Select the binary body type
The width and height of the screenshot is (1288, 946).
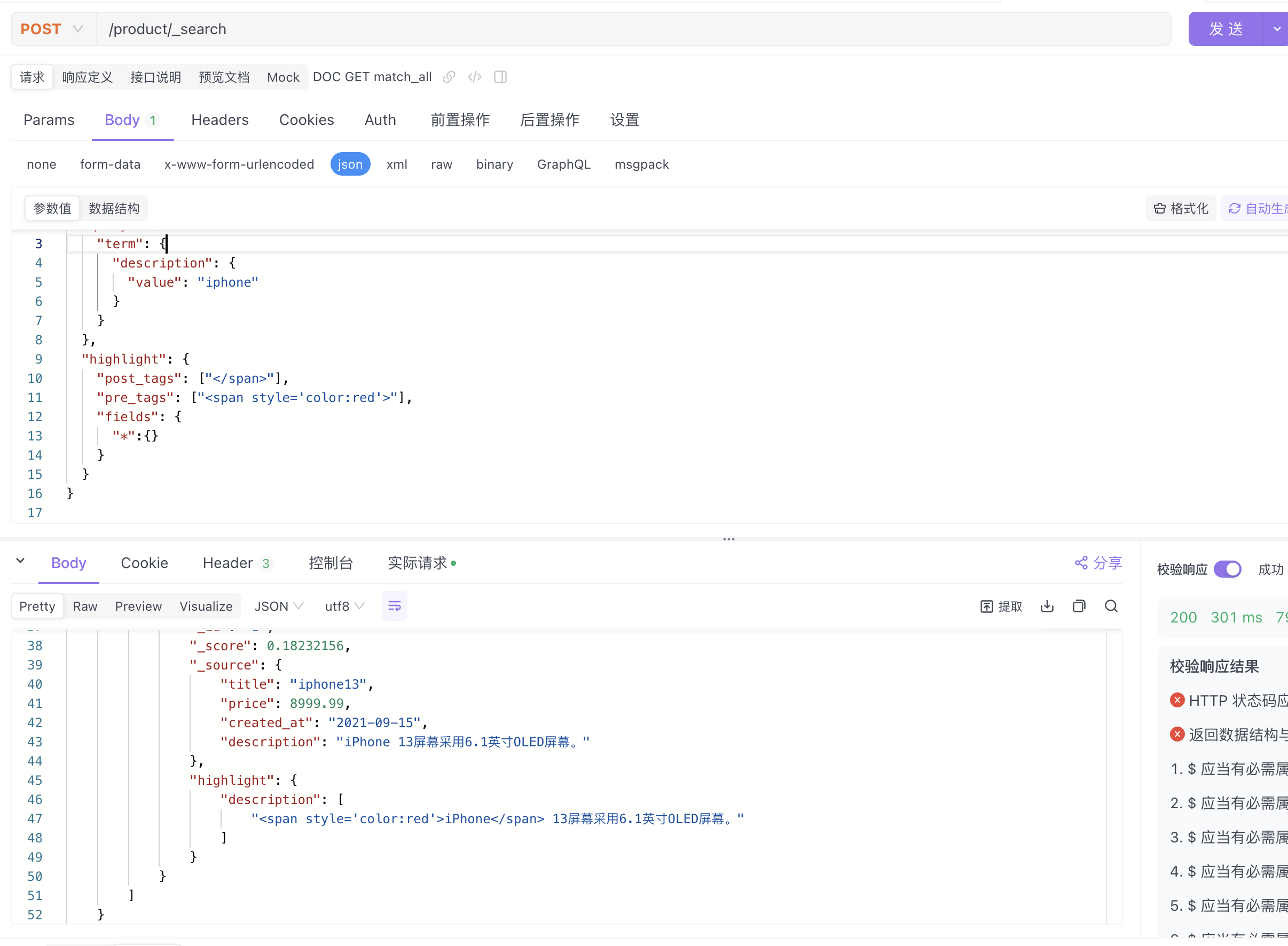click(x=494, y=164)
